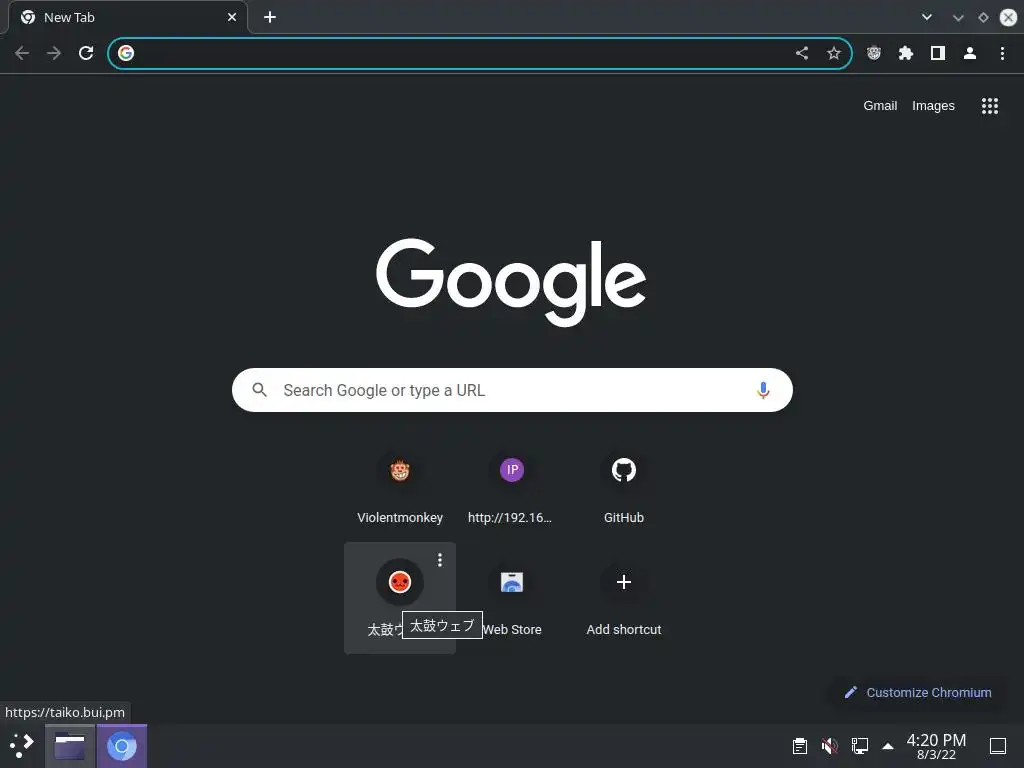Open the KDE application launcher
The image size is (1024, 768).
point(22,746)
